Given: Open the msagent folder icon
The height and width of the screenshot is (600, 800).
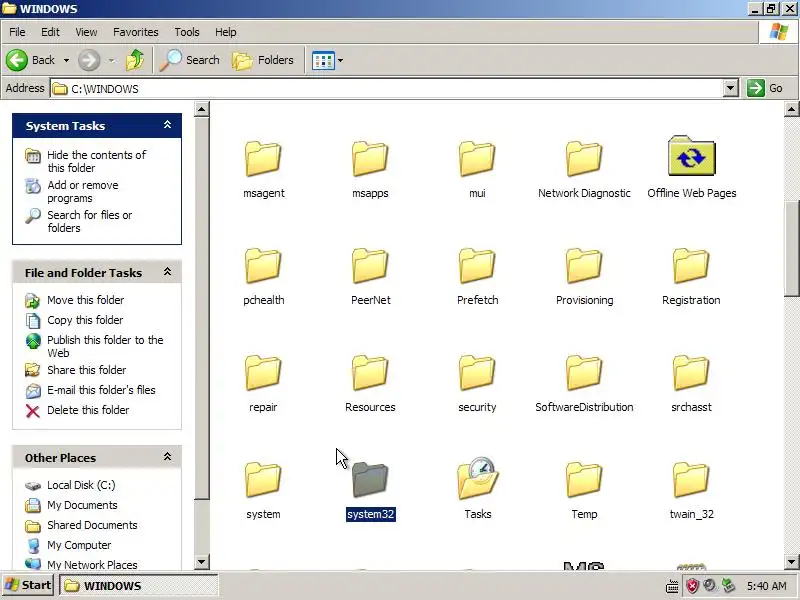Looking at the screenshot, I should point(263,159).
